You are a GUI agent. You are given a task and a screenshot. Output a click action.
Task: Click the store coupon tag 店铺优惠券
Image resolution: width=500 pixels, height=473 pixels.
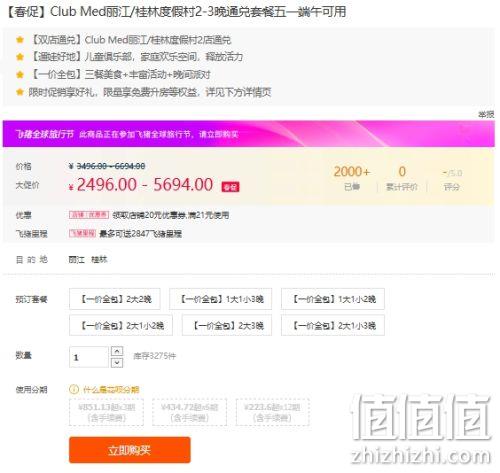coord(89,215)
